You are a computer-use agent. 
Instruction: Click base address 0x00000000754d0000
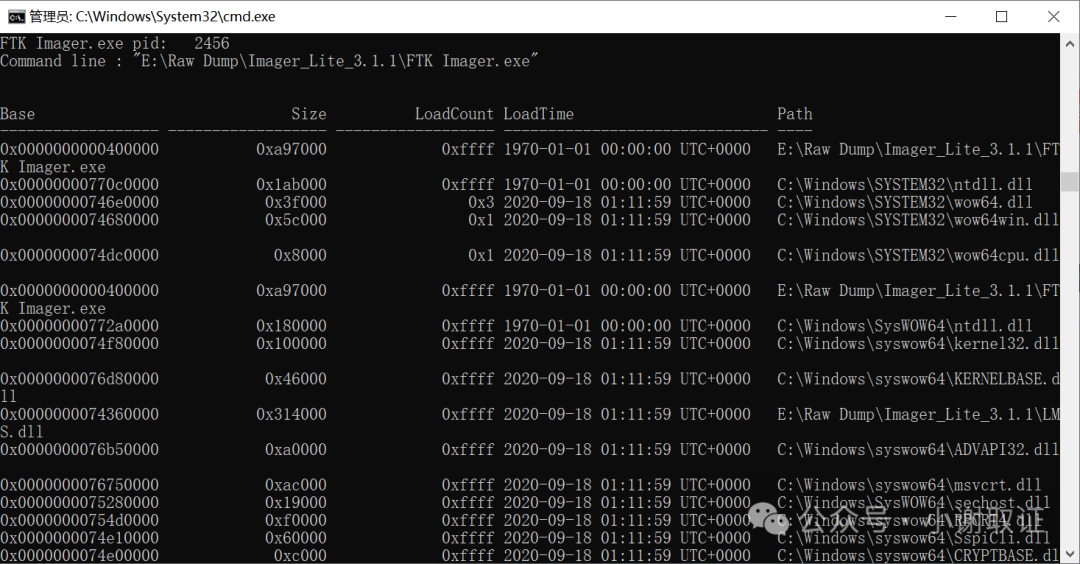click(x=79, y=521)
